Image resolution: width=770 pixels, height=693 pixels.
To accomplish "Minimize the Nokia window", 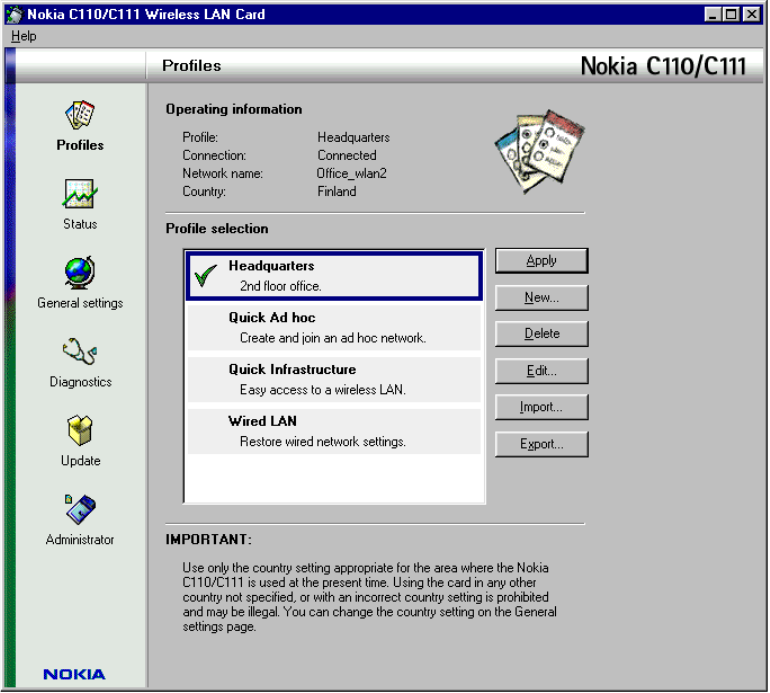I will [x=713, y=14].
